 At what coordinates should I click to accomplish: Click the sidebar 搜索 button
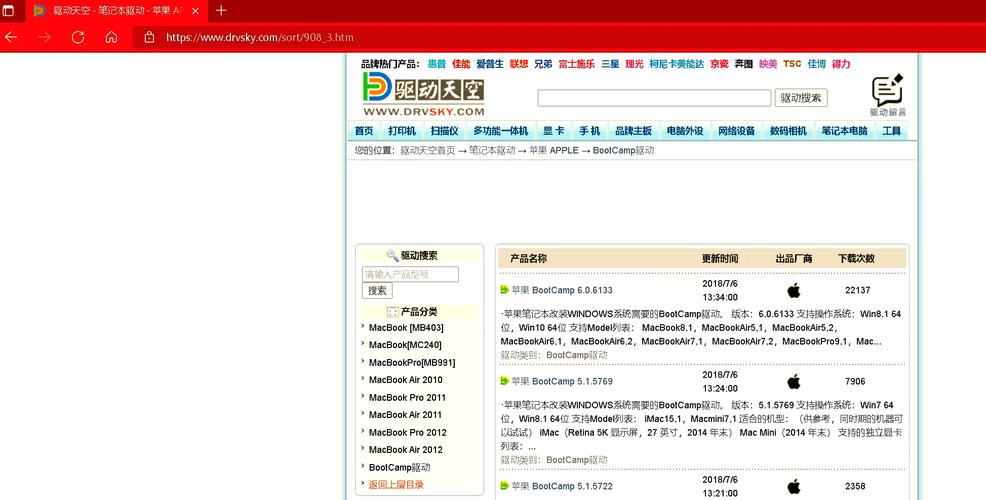click(x=377, y=291)
